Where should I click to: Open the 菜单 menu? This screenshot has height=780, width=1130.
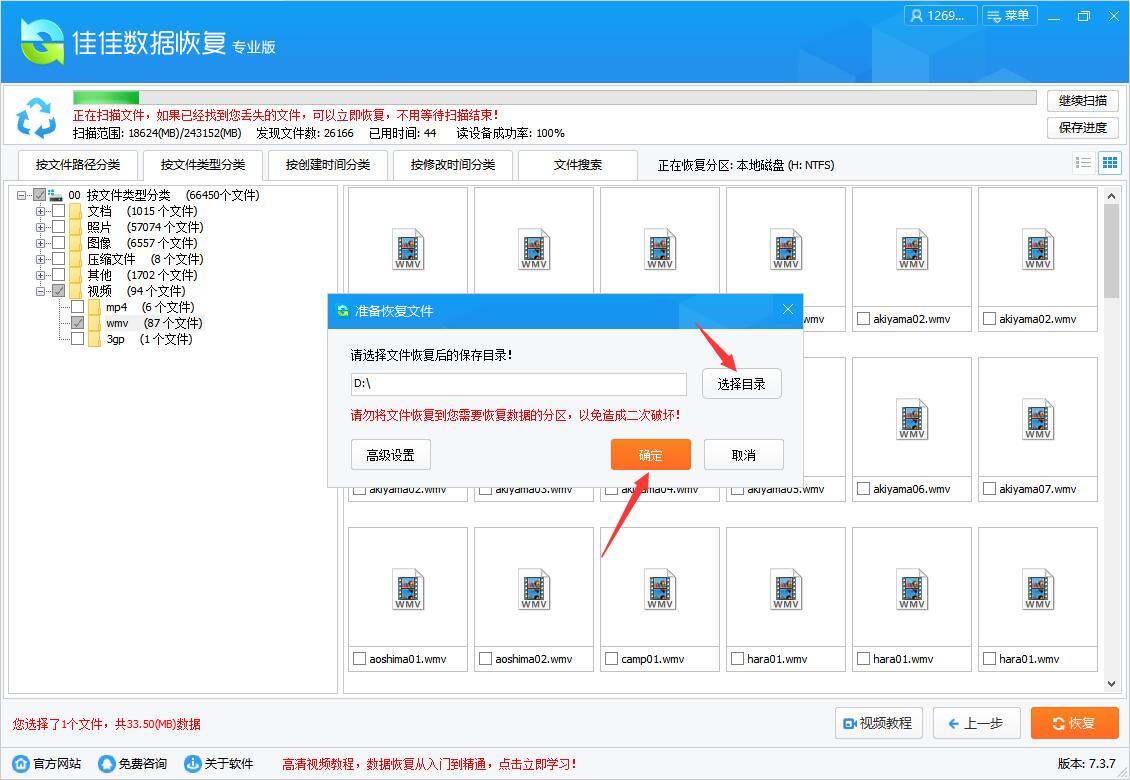coord(1009,16)
